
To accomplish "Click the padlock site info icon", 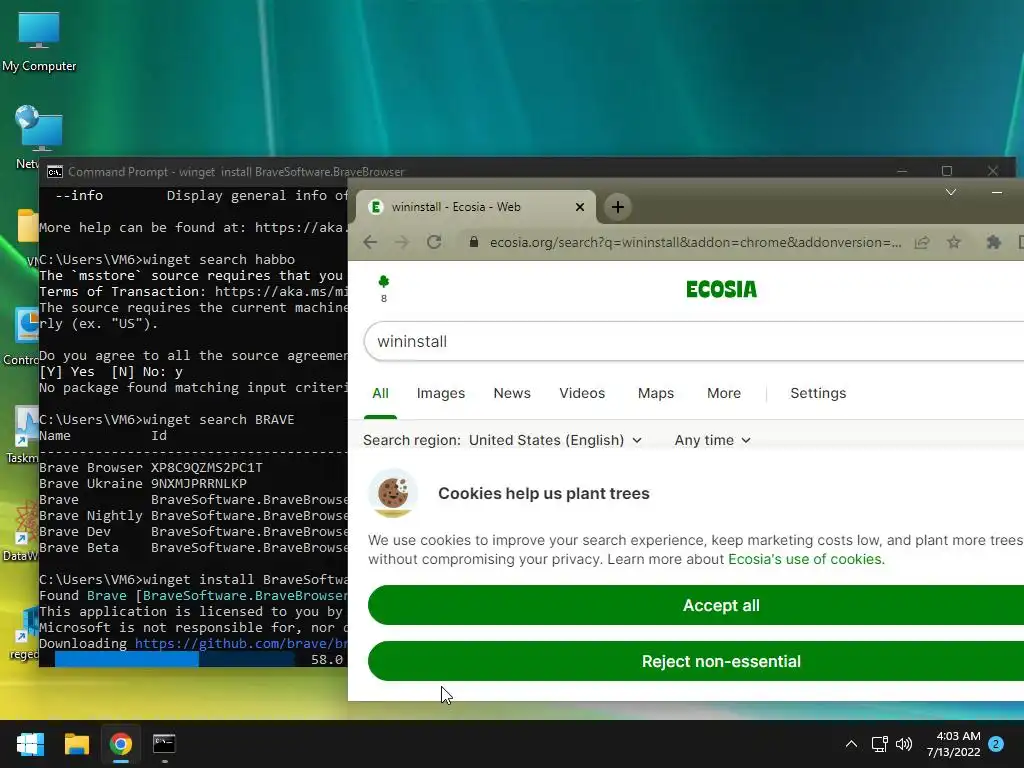I will point(474,242).
